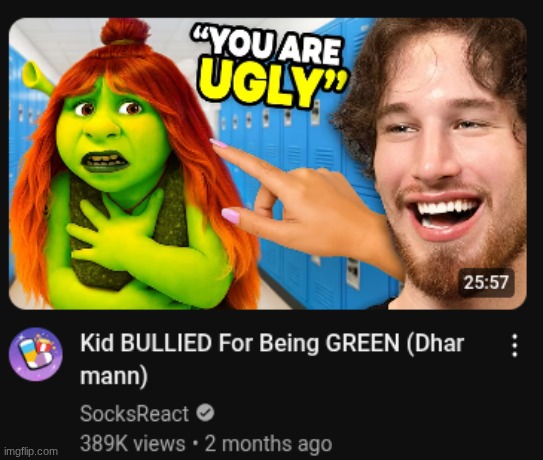The image size is (543, 460).
Task: Click the verified checkmark badge
Action: (x=205, y=413)
